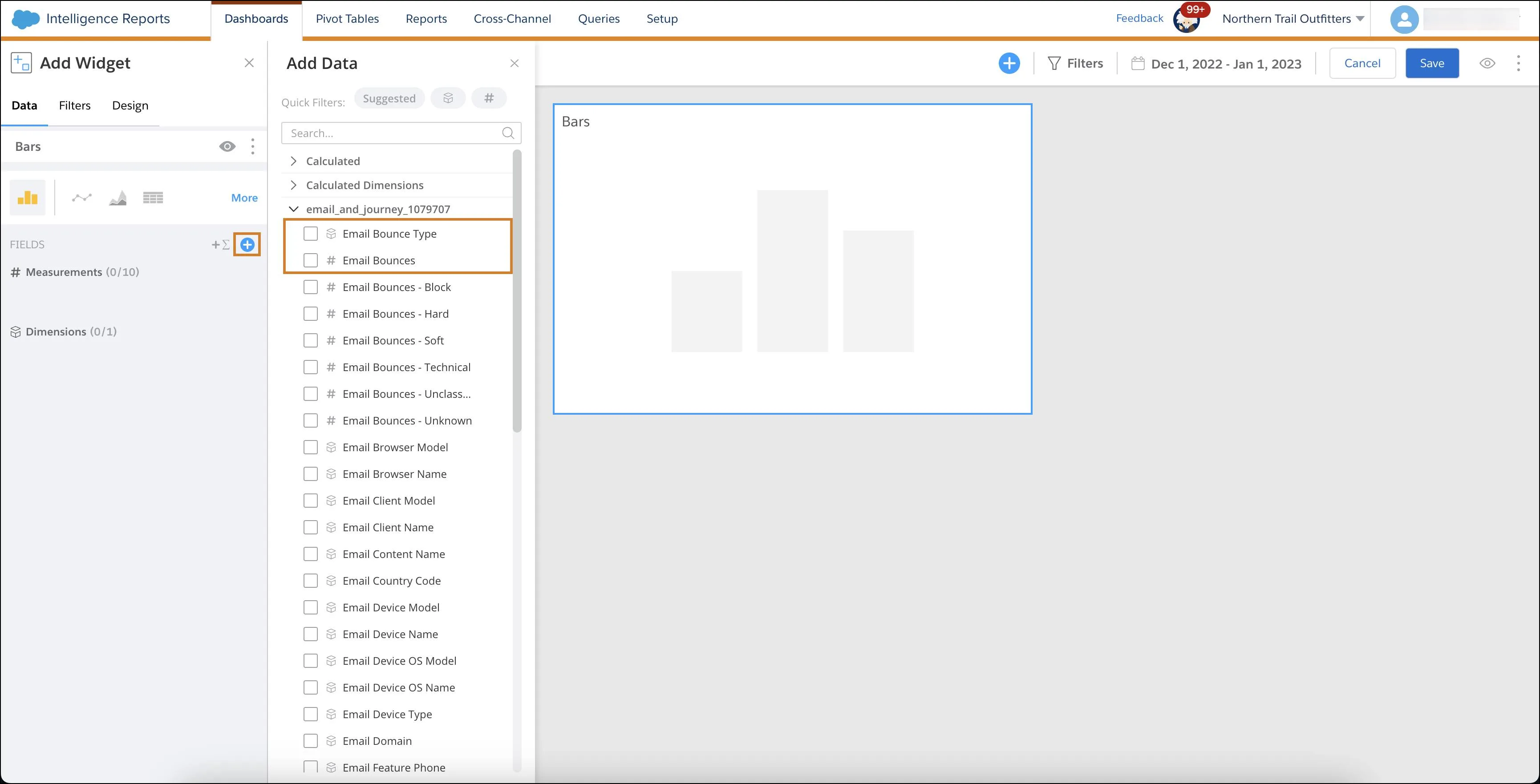Click the add widget plus icon top bar
The height and width of the screenshot is (784, 1540).
click(x=1009, y=63)
